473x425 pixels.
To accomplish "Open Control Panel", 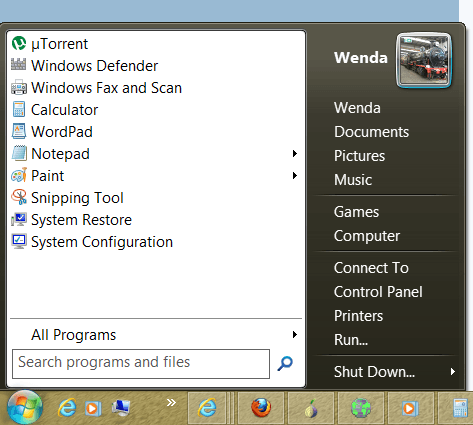I will (378, 292).
